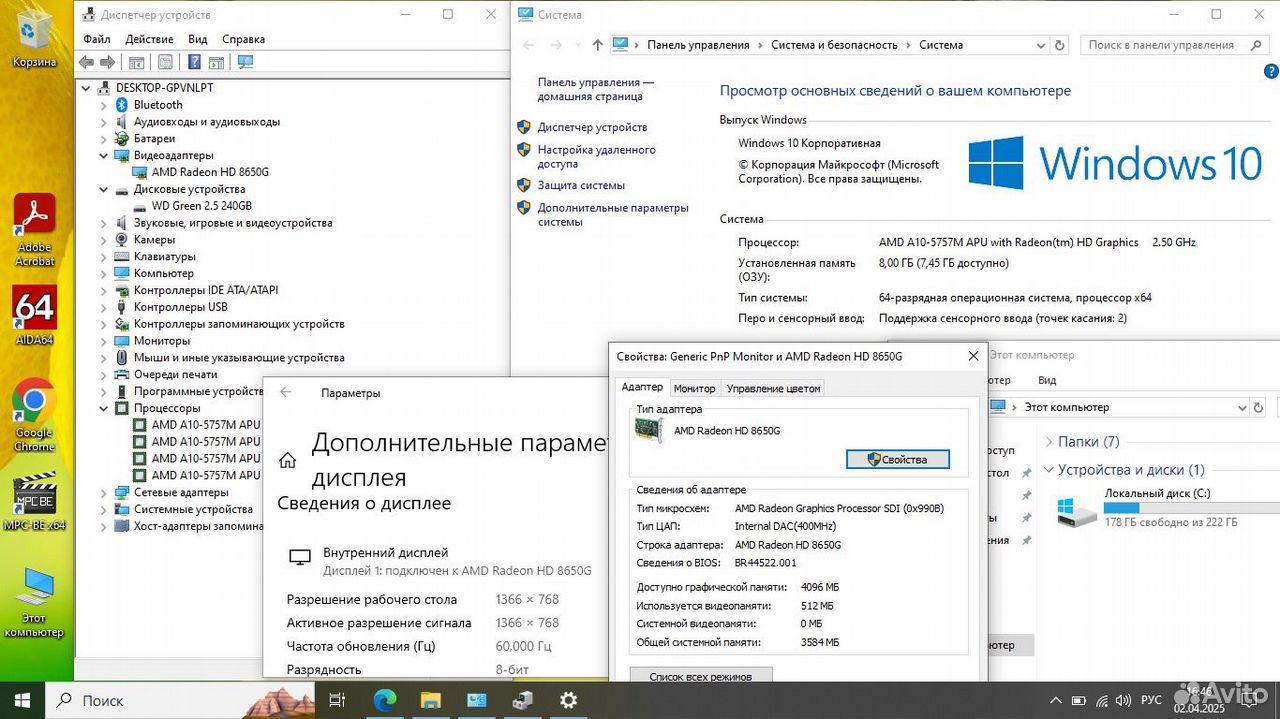Click the battery icon in system tray
The image size is (1280, 719).
click(x=1079, y=700)
